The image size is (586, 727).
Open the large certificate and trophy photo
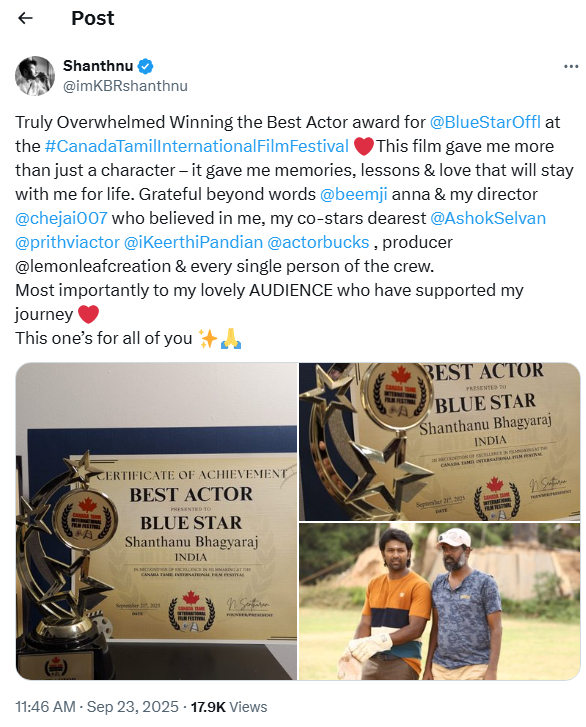point(156,521)
